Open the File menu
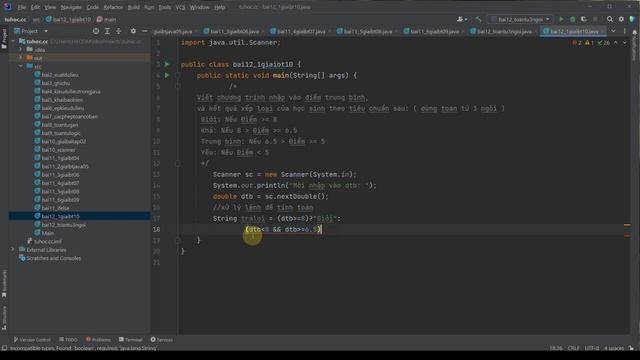This screenshot has height=360, width=640. 22,7
